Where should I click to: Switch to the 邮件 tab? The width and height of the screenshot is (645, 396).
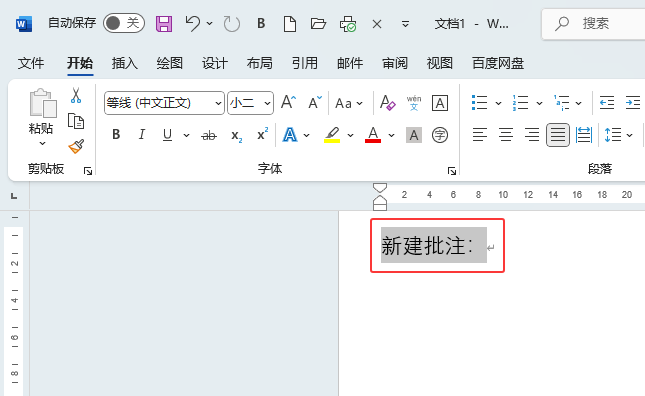tap(350, 63)
